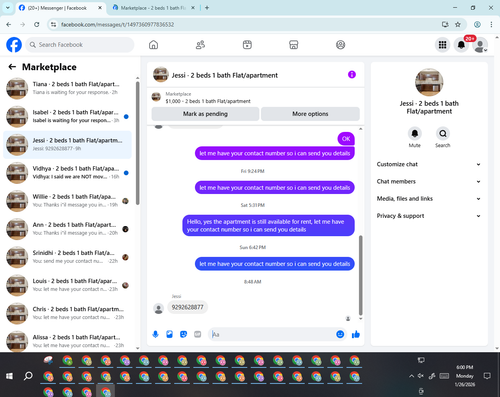Open the Reels video icon in navigation
Screen dimensions: 500x397
pos(247,45)
